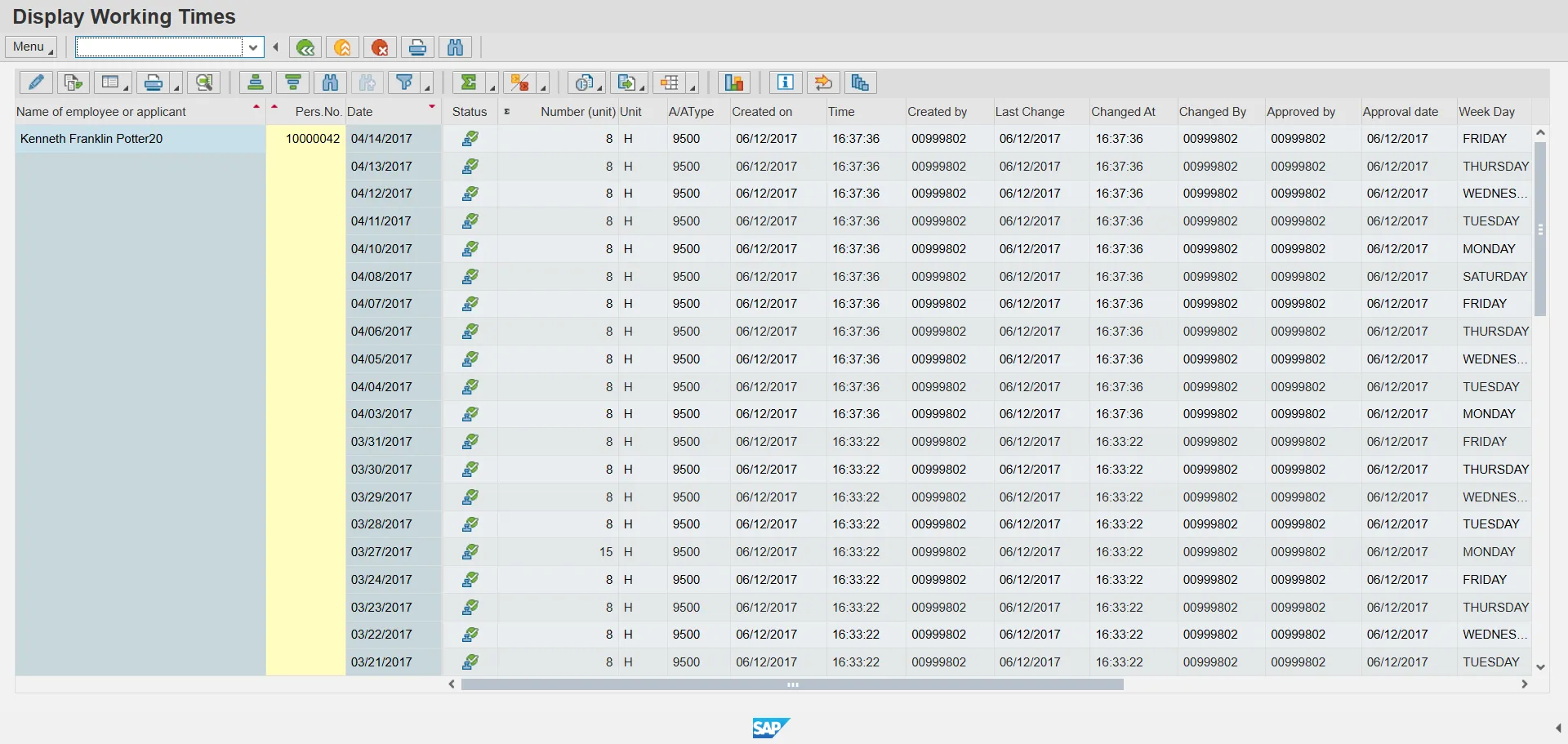1568x744 pixels.
Task: Sort table in descending order
Action: (x=293, y=82)
